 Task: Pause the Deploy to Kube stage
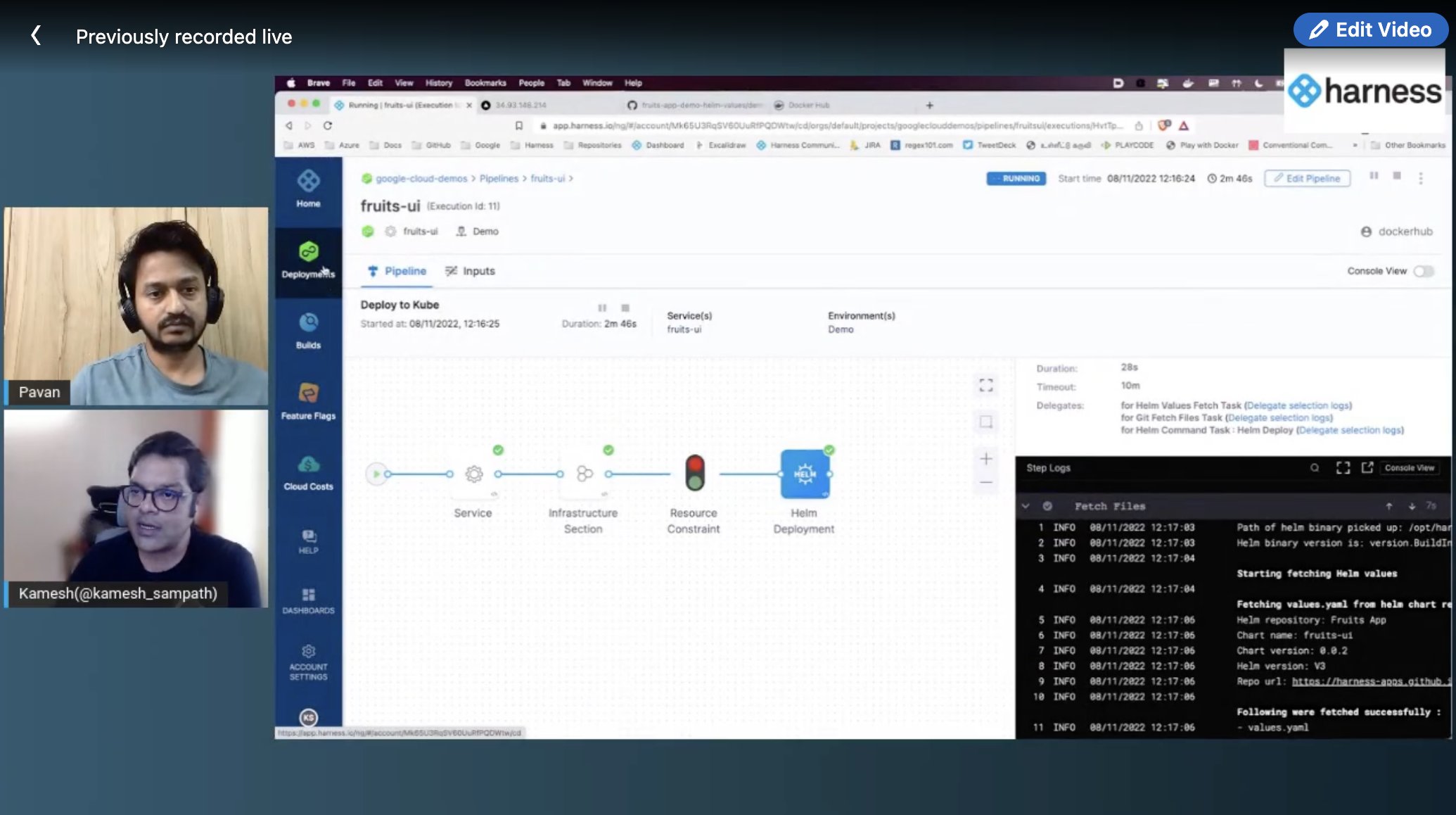point(602,308)
